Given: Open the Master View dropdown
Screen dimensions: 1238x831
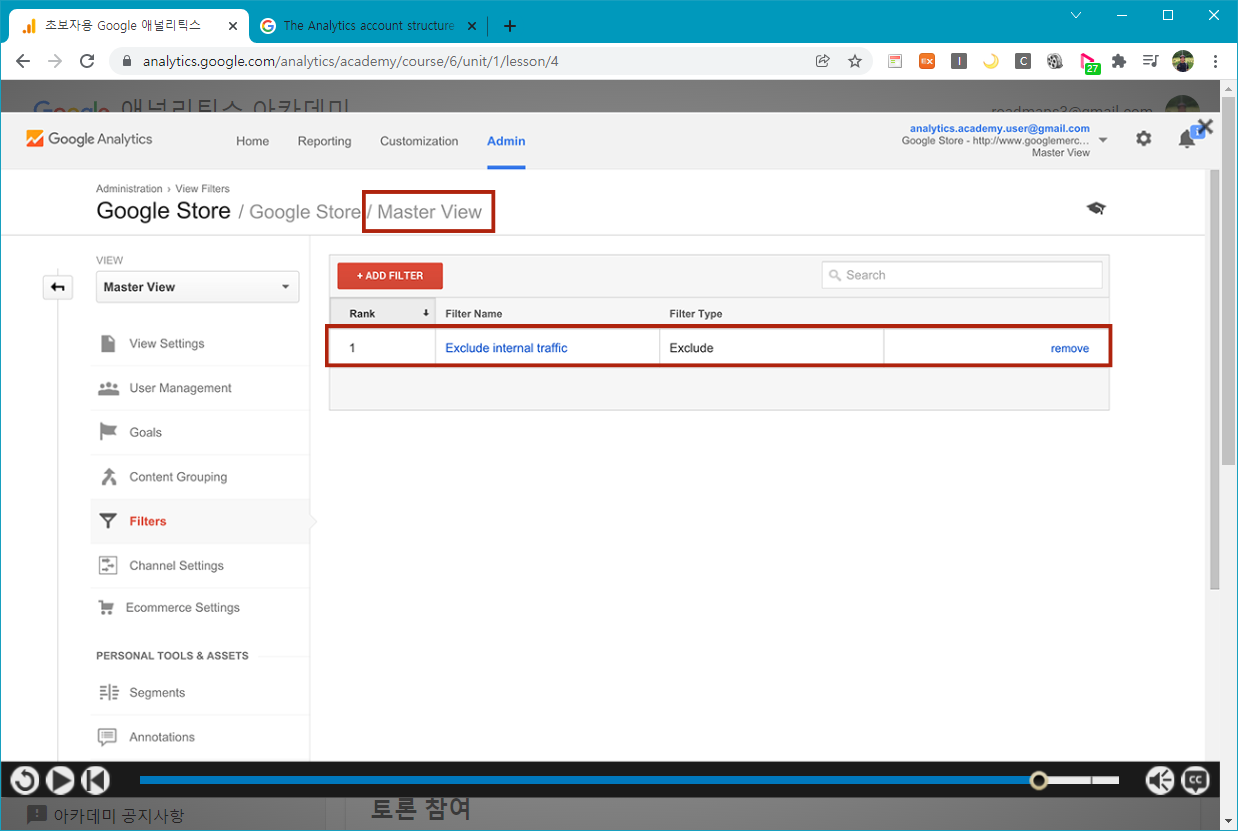Looking at the screenshot, I should pyautogui.click(x=198, y=287).
